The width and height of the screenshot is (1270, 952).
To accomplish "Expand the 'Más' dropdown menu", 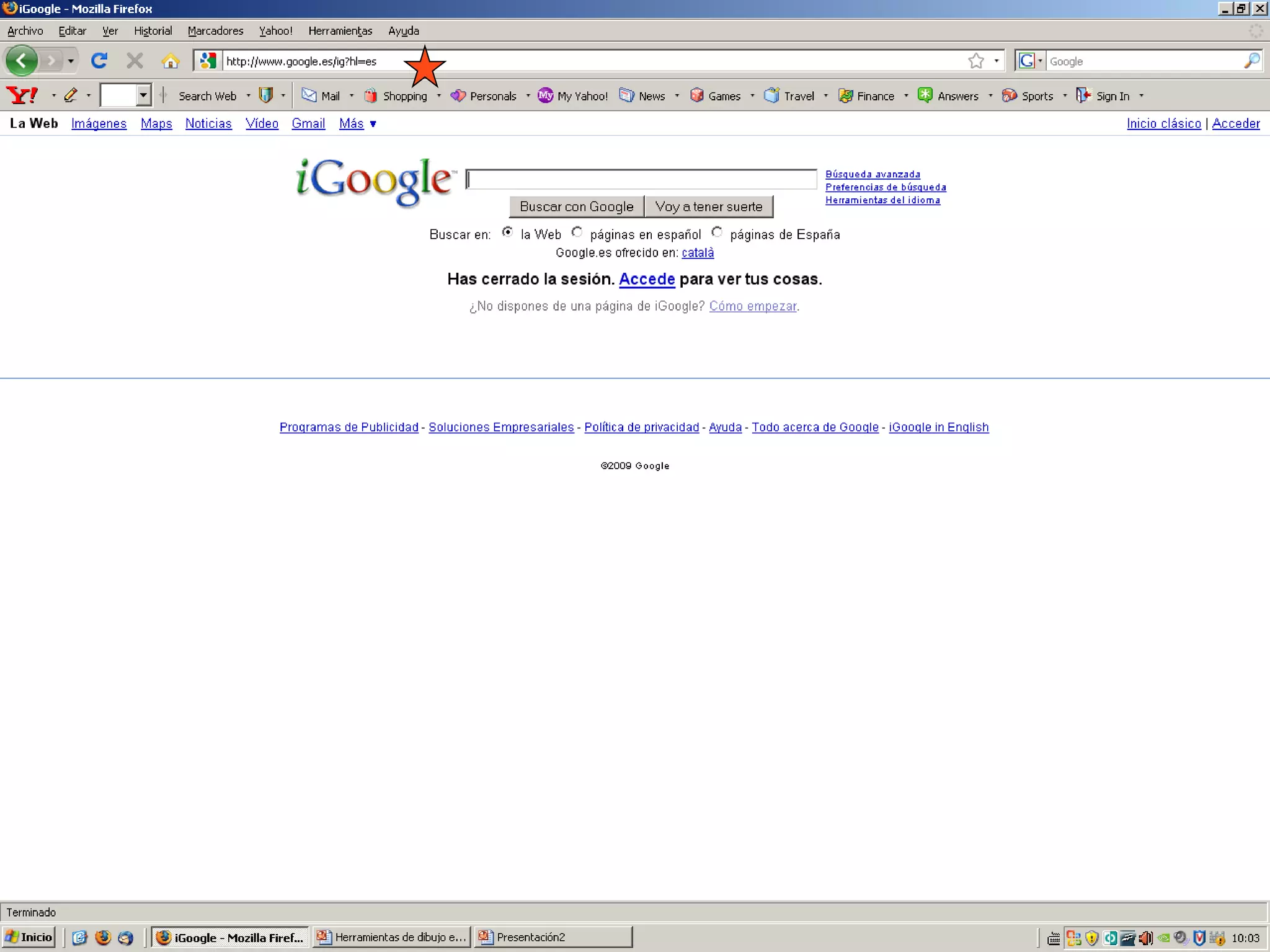I will [357, 123].
